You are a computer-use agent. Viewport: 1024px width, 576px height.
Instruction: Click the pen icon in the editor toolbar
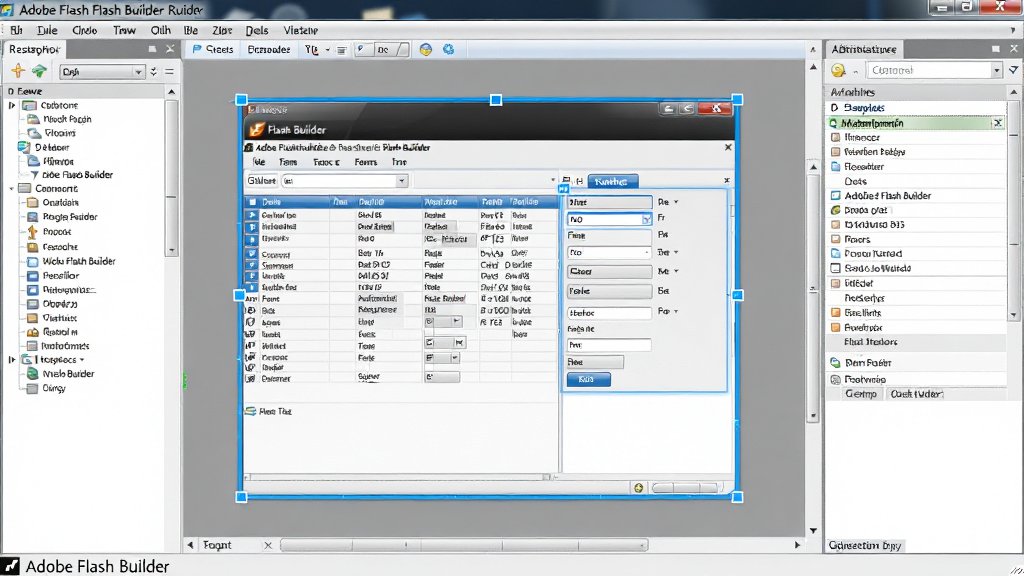point(361,49)
